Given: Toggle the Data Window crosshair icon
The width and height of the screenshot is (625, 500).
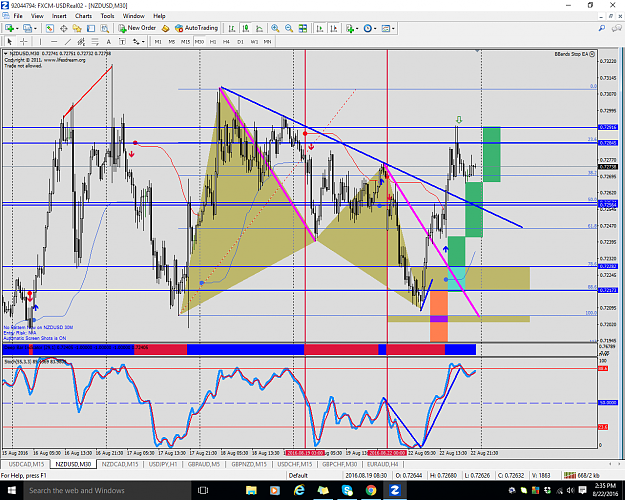Looking at the screenshot, I should pos(63,28).
